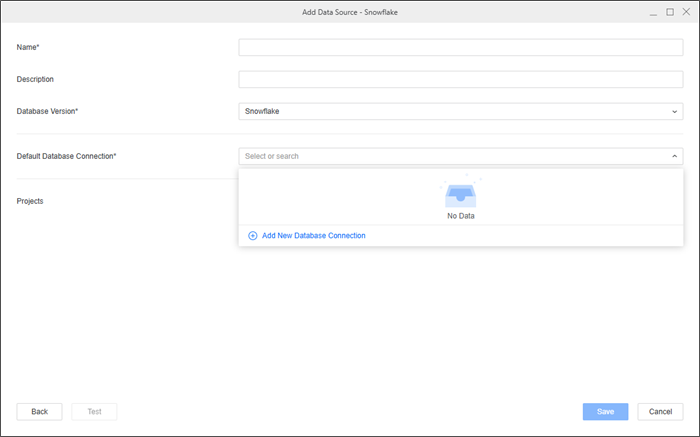The width and height of the screenshot is (700, 437).
Task: Click the No Data text
Action: point(461,216)
